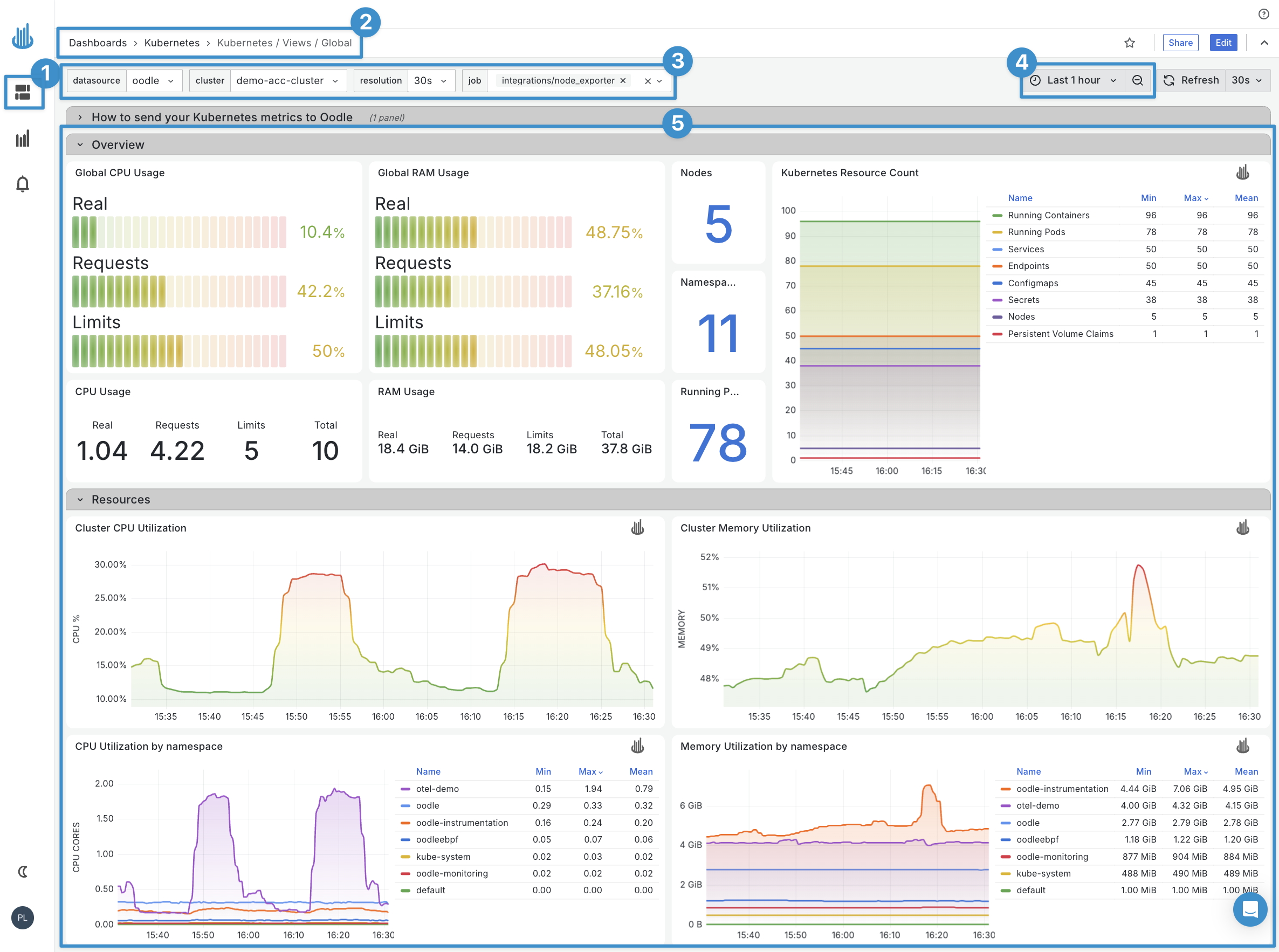Toggle oodle-monitoring series in Memory legend
Screen dimensions: 1279x952
point(1052,857)
